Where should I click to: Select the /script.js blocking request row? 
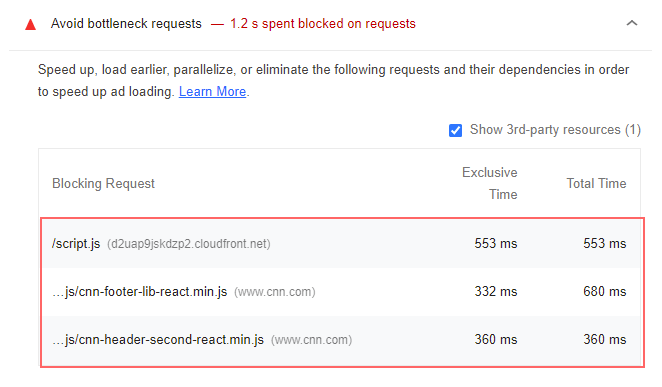[342, 244]
